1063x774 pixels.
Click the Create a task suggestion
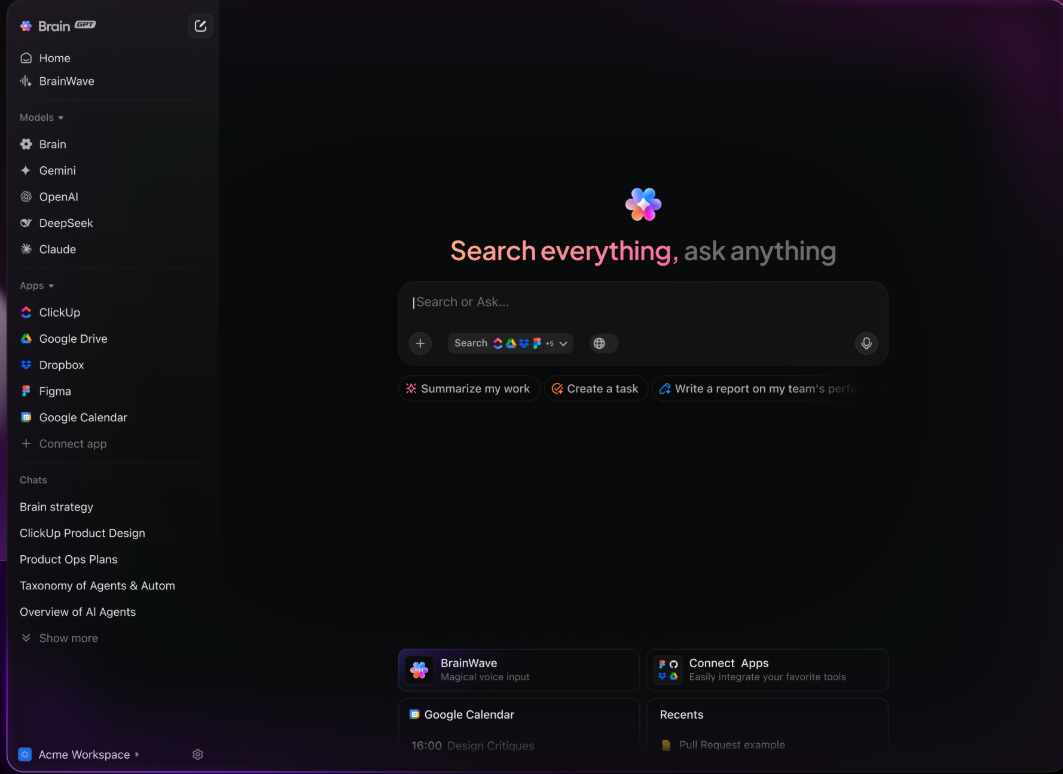tap(596, 388)
